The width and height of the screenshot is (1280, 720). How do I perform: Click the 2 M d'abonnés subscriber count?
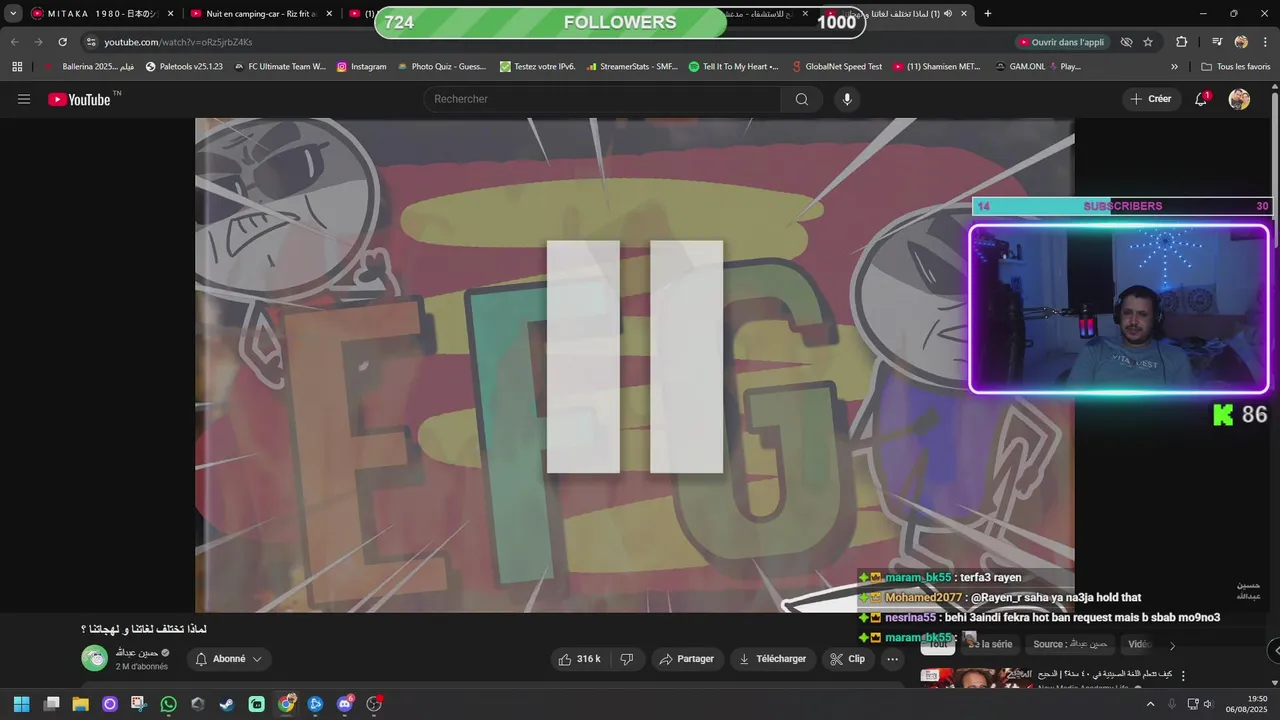click(x=142, y=667)
